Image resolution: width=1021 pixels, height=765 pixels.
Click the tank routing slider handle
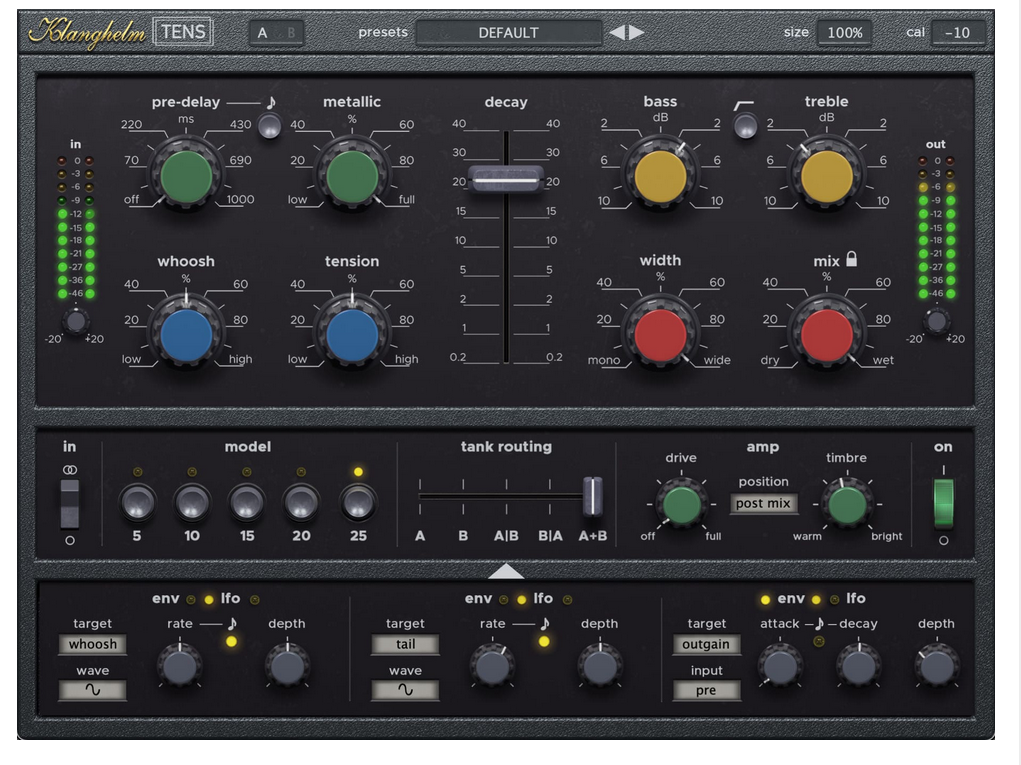click(593, 496)
